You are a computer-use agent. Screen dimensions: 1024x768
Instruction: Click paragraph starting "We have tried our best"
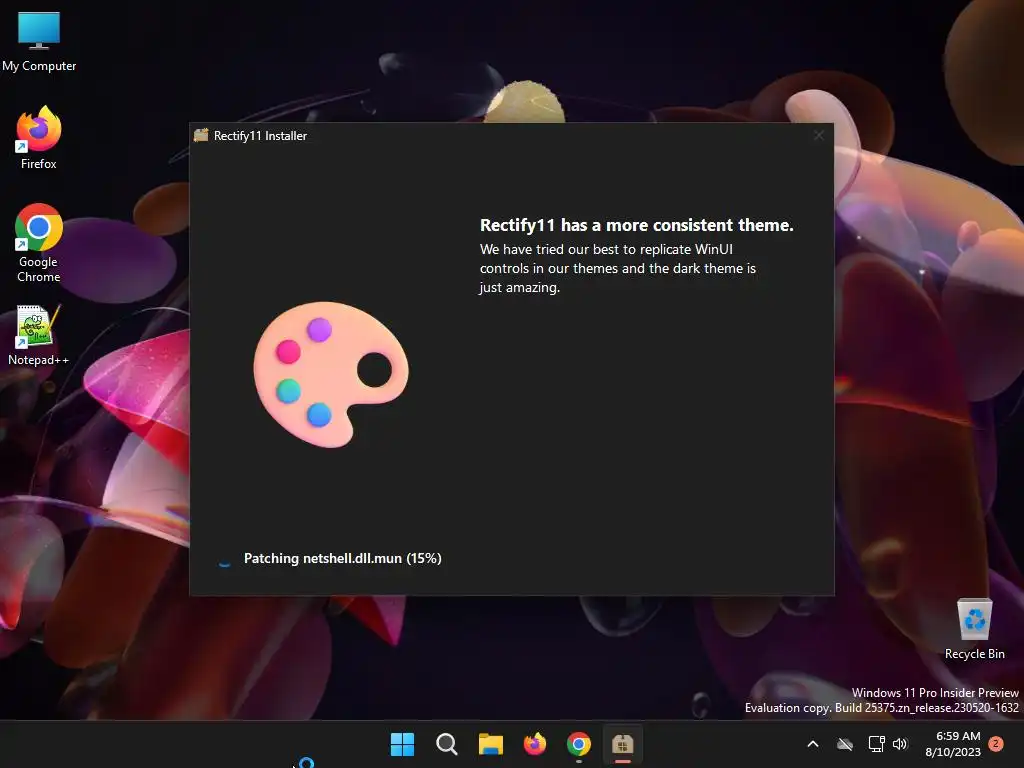coord(617,268)
